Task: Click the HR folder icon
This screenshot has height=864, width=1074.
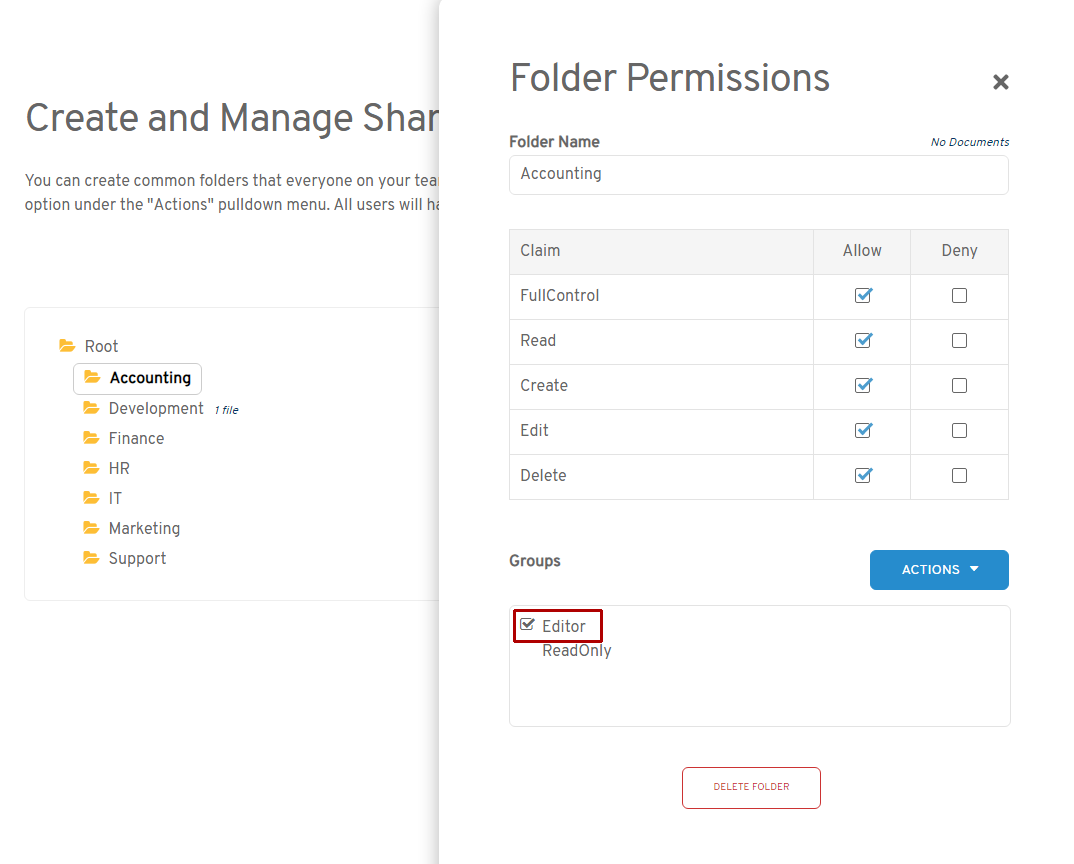Action: pos(91,468)
